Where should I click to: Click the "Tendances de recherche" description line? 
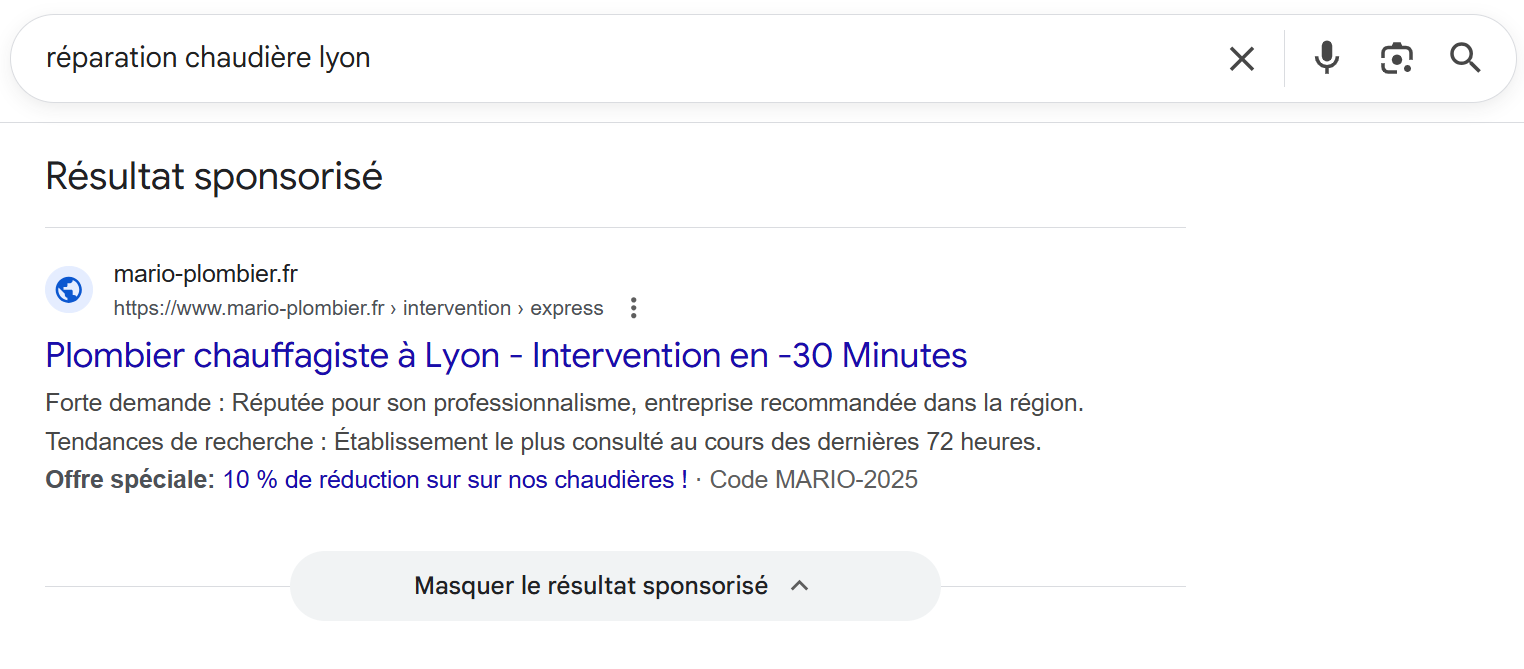[543, 442]
